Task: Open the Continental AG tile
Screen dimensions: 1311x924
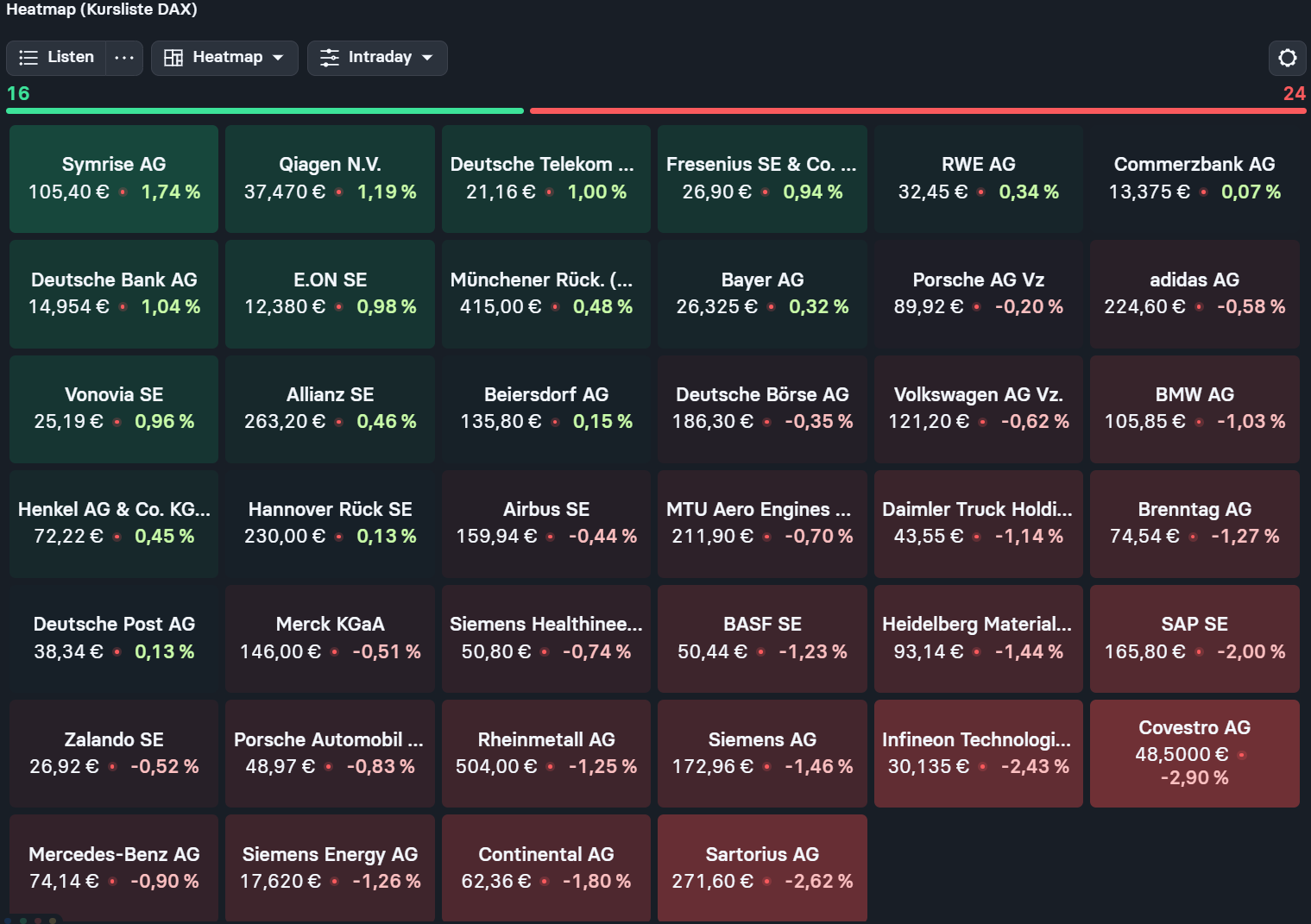Action: click(546, 868)
